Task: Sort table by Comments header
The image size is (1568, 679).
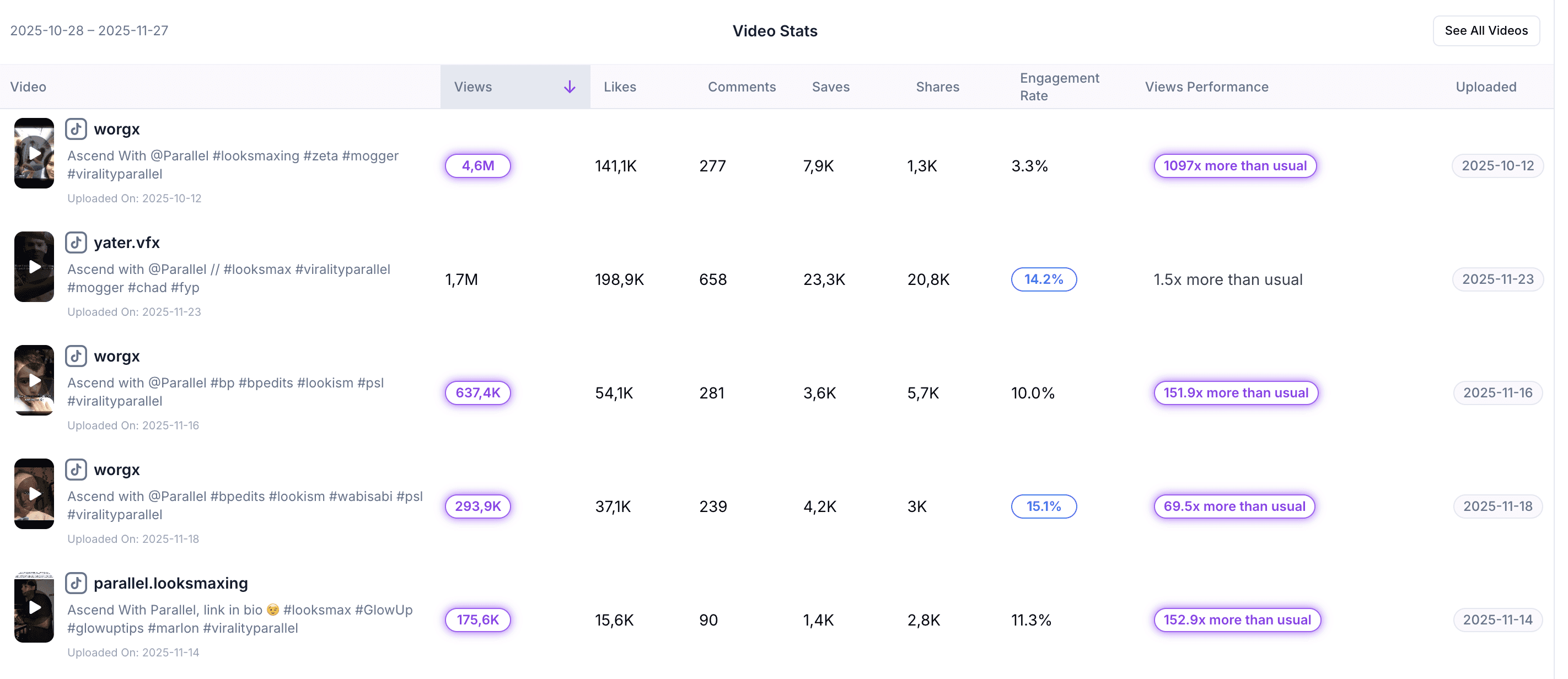Action: [742, 87]
